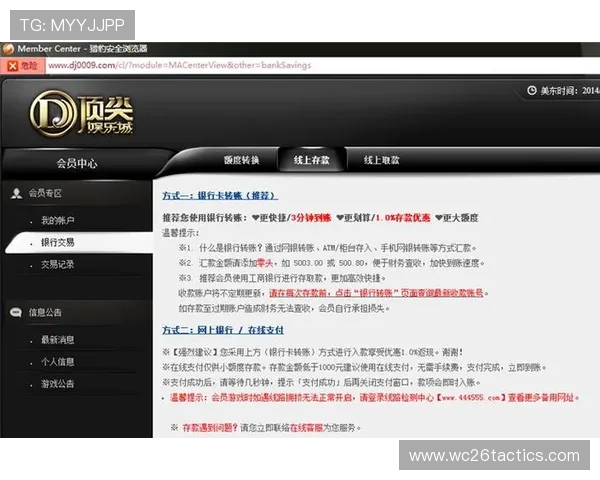Click the line starting 在线支付仅供小额度存款
The height and width of the screenshot is (480, 600).
(354, 367)
